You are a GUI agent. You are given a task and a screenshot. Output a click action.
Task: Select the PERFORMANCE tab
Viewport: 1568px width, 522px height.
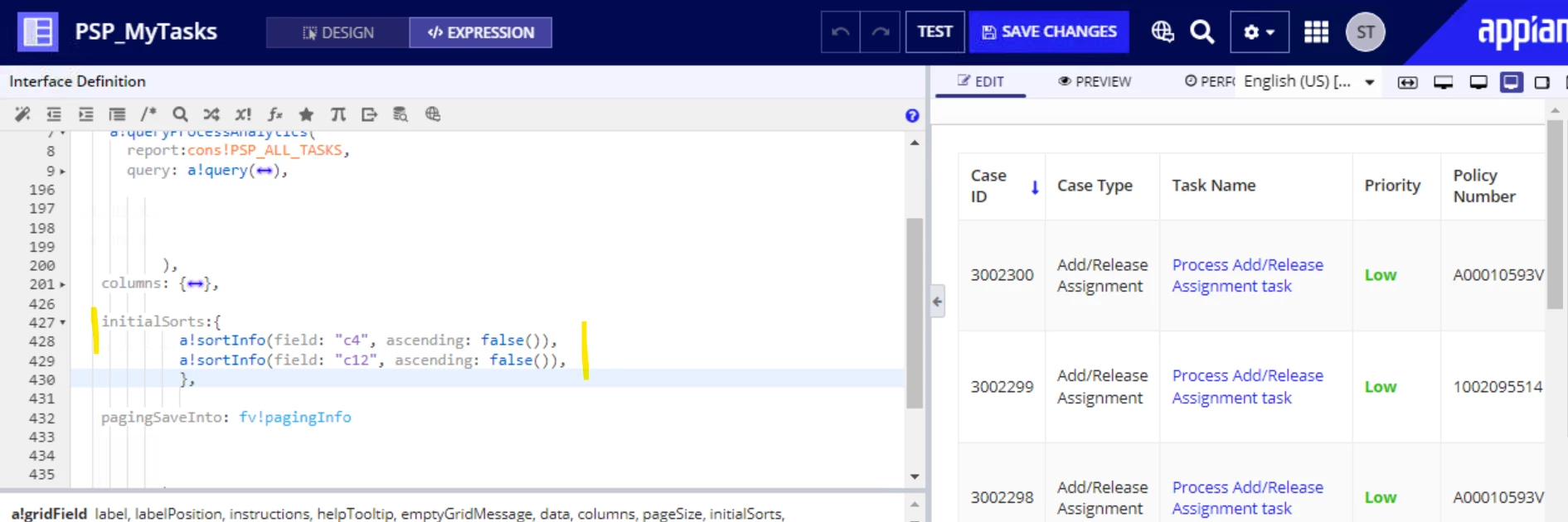(1209, 81)
